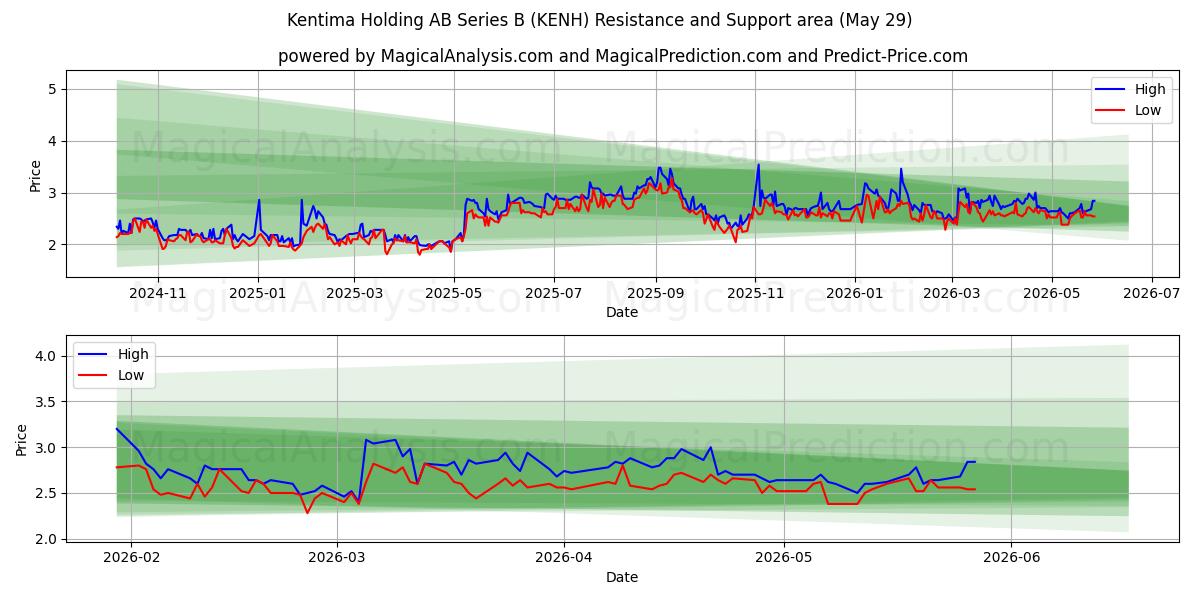Image resolution: width=1200 pixels, height=600 pixels.
Task: Click the 2025-01 tick label
Action: pyautogui.click(x=258, y=295)
